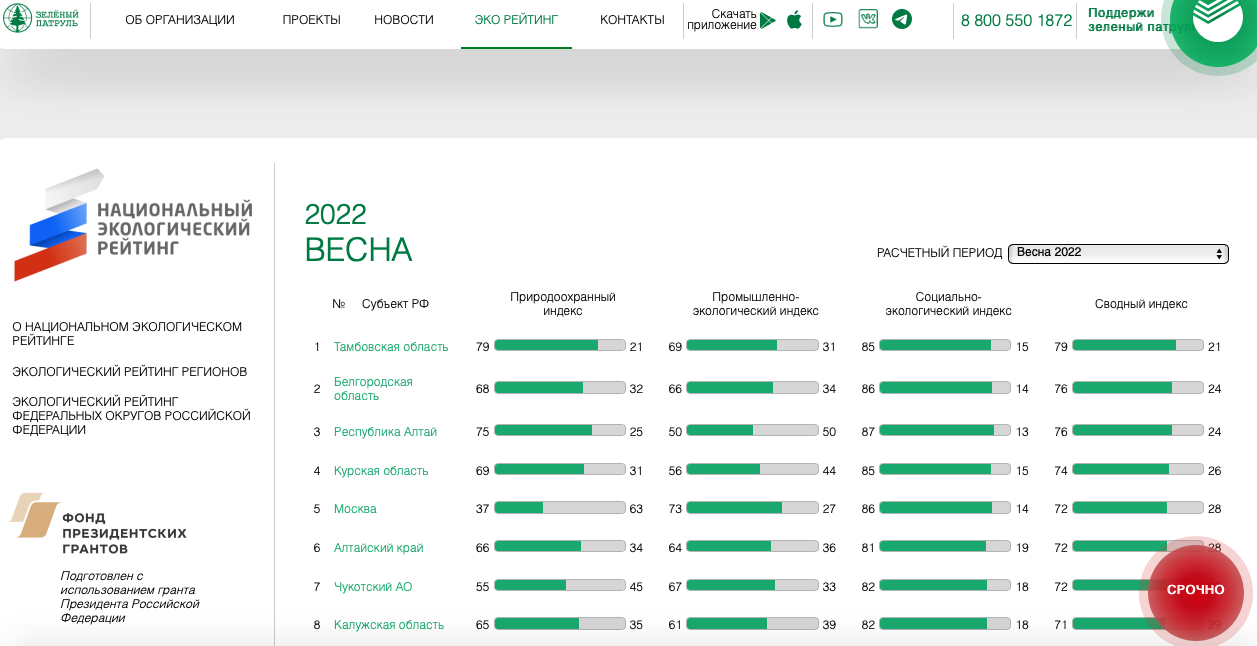This screenshot has width=1257, height=646.
Task: Click the Национальный экологический рейтинг logo
Action: pyautogui.click(x=132, y=227)
